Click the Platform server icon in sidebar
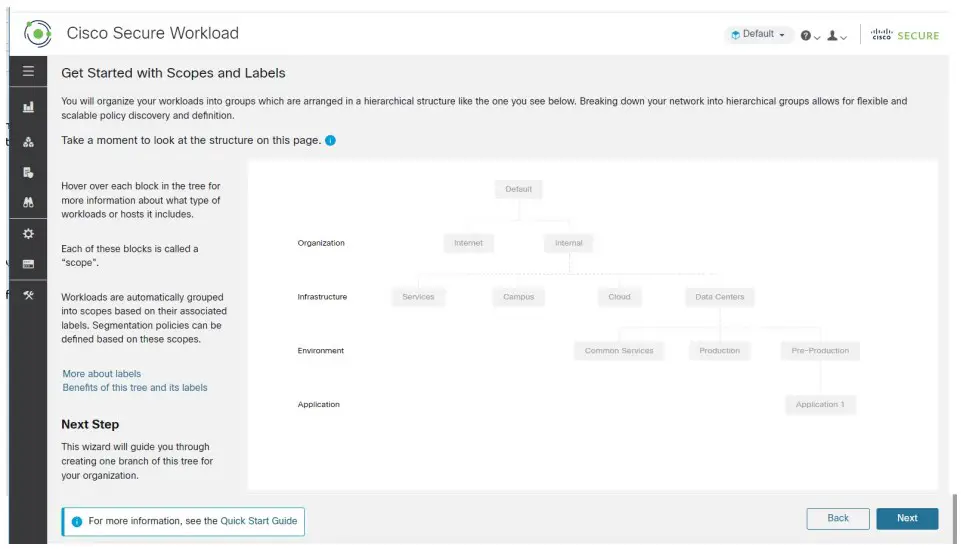Viewport: 961px width, 549px height. point(28,264)
